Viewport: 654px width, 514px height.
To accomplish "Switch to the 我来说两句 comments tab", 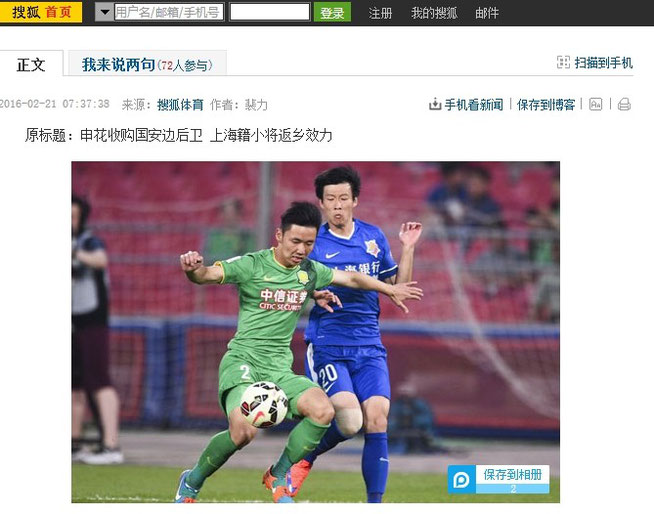I will pos(147,65).
